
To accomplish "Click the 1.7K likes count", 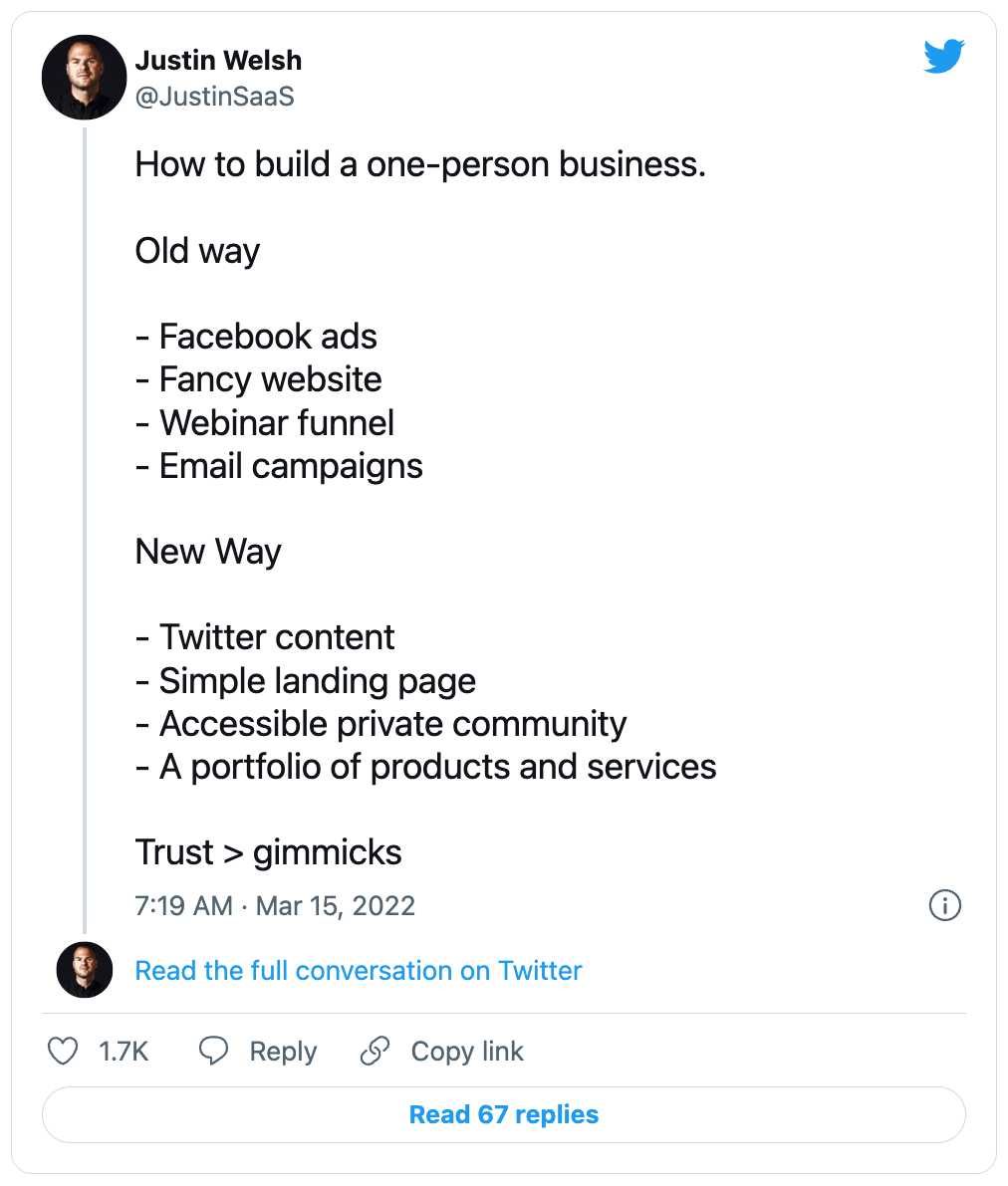I will click(124, 1052).
